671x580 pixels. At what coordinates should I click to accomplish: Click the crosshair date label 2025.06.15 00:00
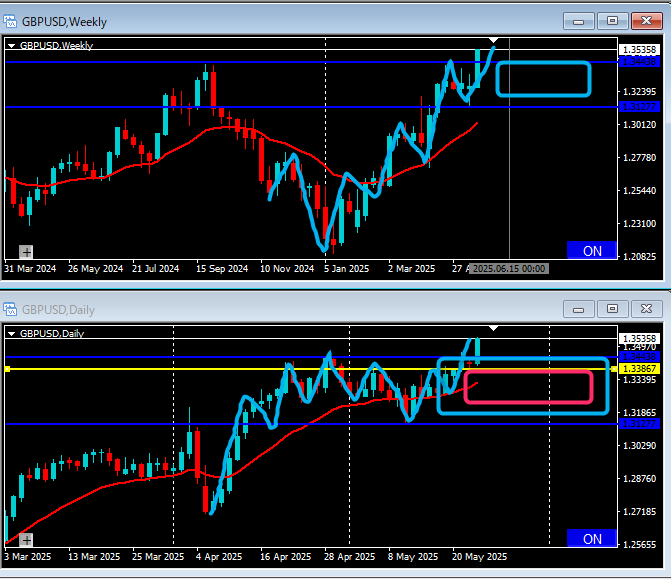pos(509,268)
